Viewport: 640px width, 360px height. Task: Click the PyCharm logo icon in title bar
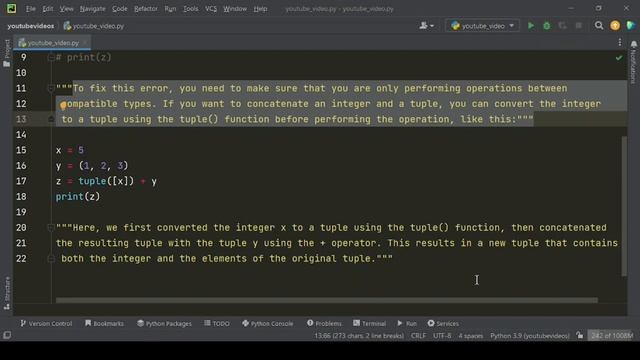coord(11,8)
